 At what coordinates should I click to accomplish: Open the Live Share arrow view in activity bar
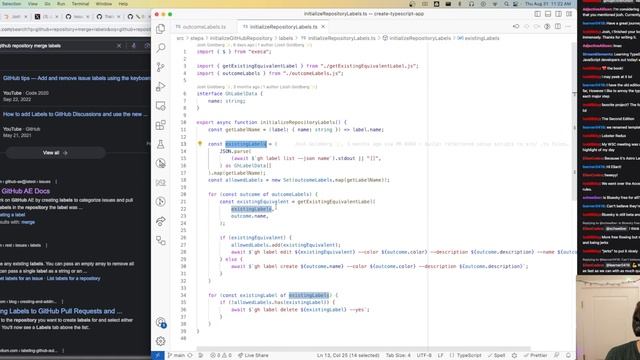160,221
